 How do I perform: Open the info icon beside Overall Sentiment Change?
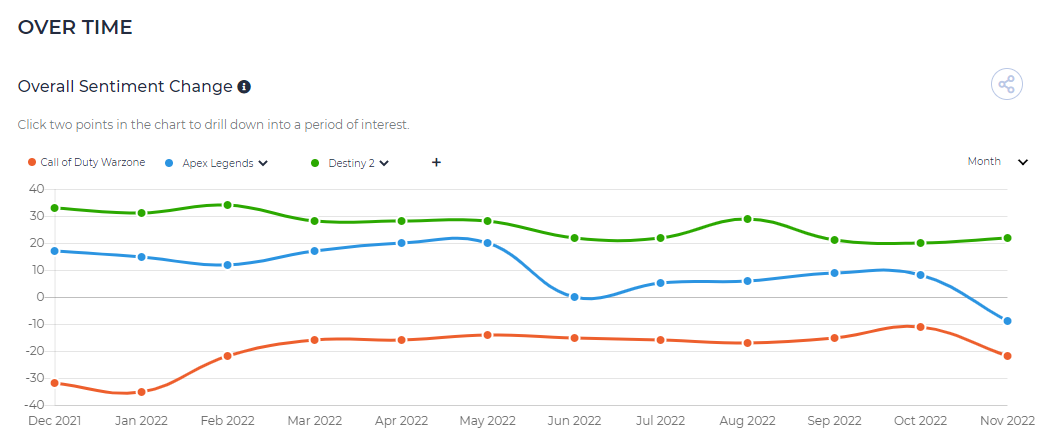pyautogui.click(x=245, y=87)
